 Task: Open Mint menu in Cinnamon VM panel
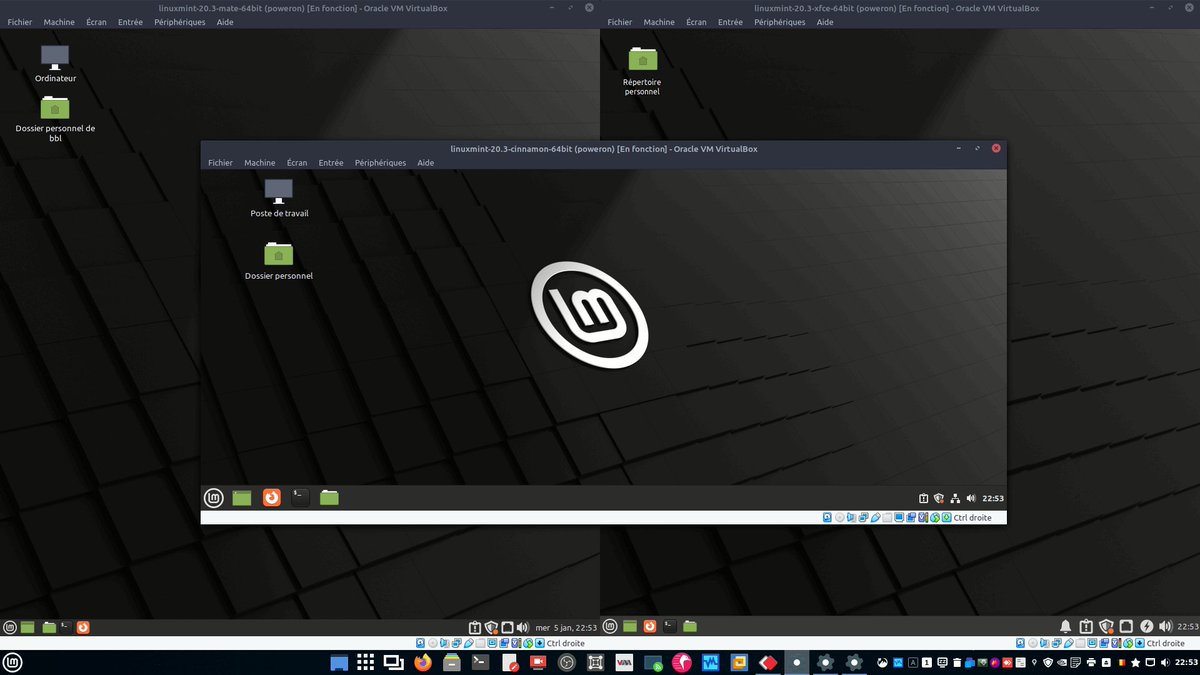pos(214,497)
